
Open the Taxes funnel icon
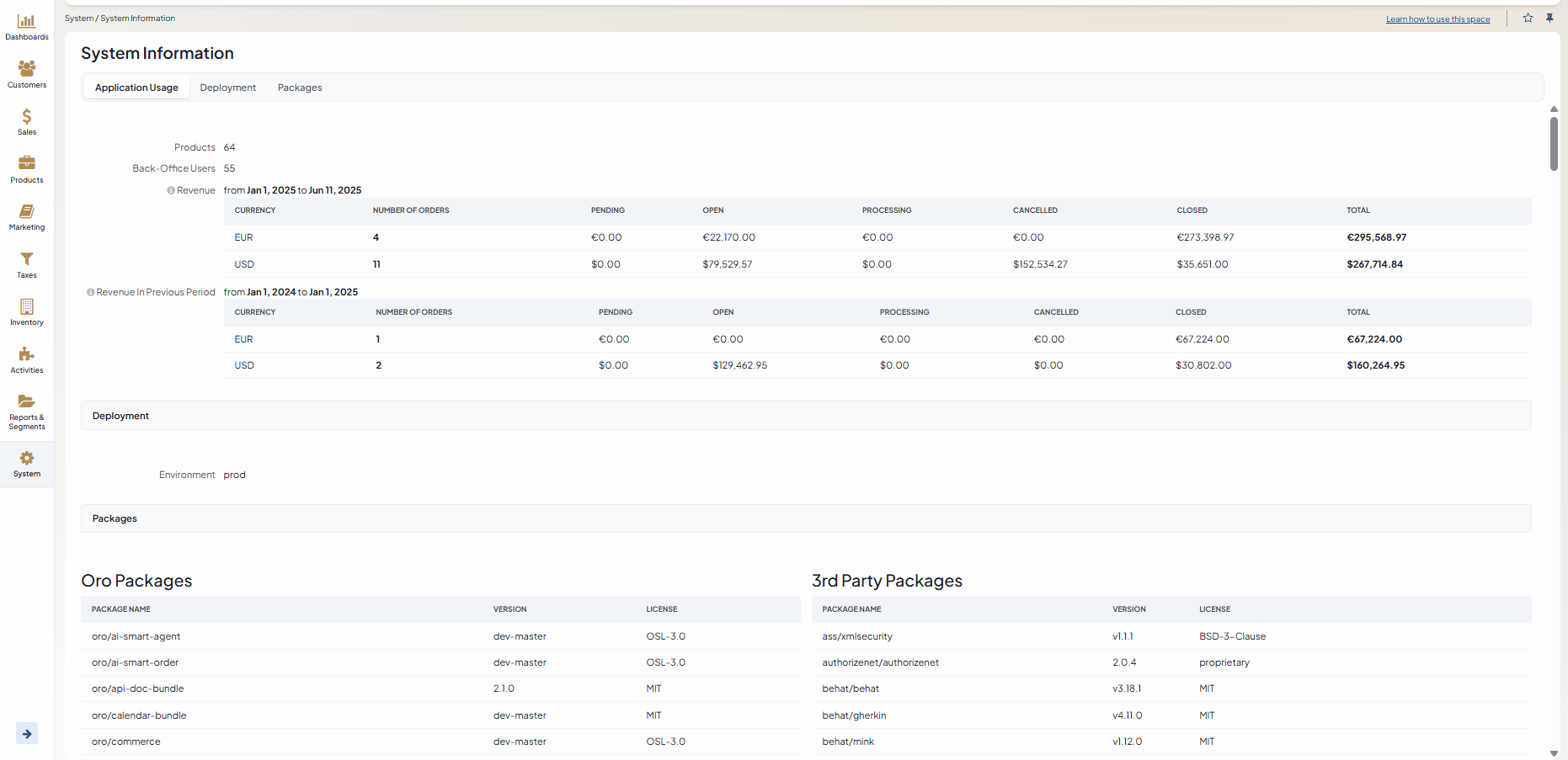coord(27,259)
